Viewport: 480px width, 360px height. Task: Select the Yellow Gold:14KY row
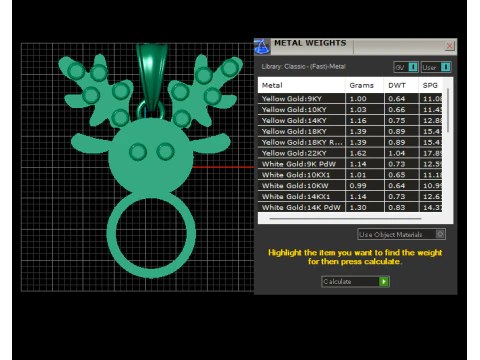pos(350,120)
